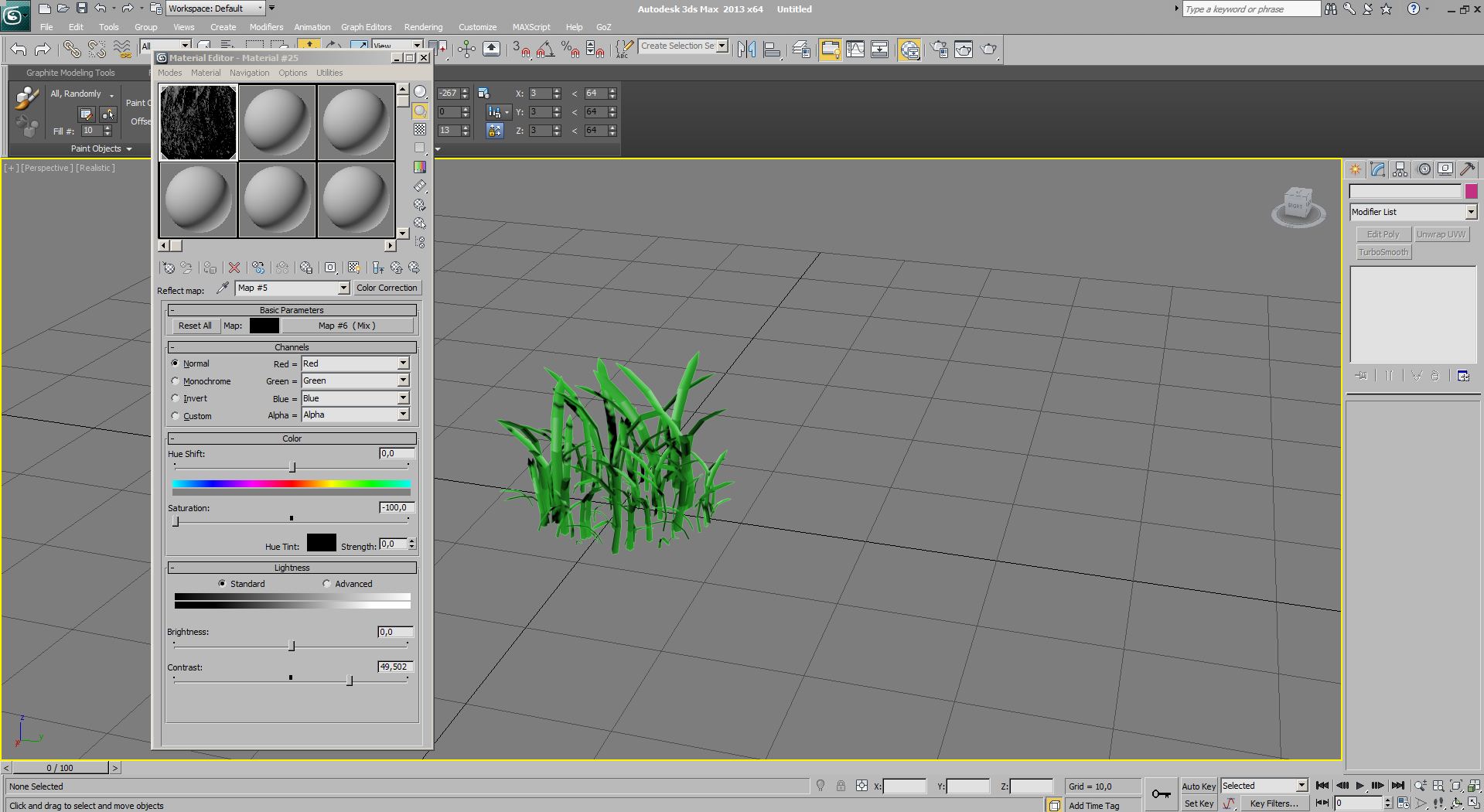Select the Monochrome channel option
Image resolution: width=1484 pixels, height=812 pixels.
point(176,381)
